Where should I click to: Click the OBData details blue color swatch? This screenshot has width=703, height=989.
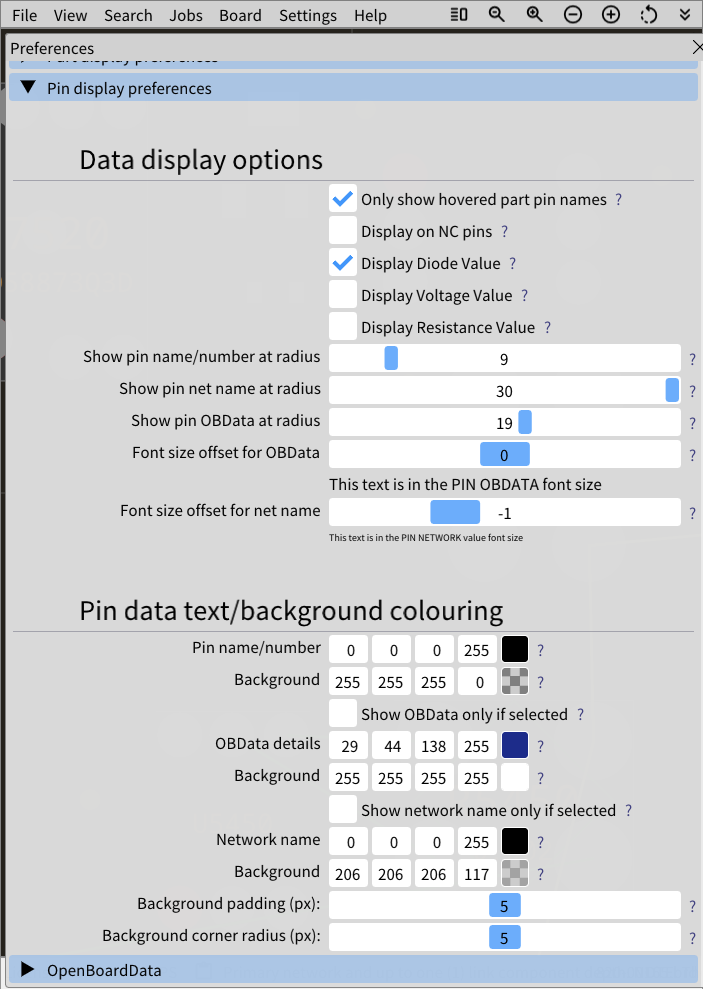pyautogui.click(x=514, y=746)
